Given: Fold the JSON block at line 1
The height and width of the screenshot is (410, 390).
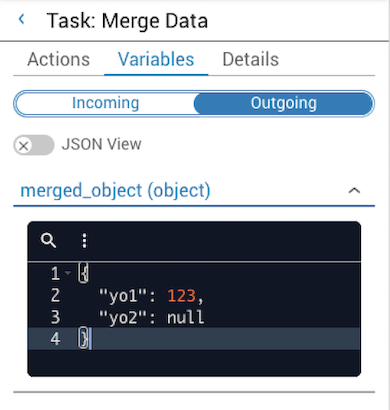Looking at the screenshot, I should tap(68, 273).
